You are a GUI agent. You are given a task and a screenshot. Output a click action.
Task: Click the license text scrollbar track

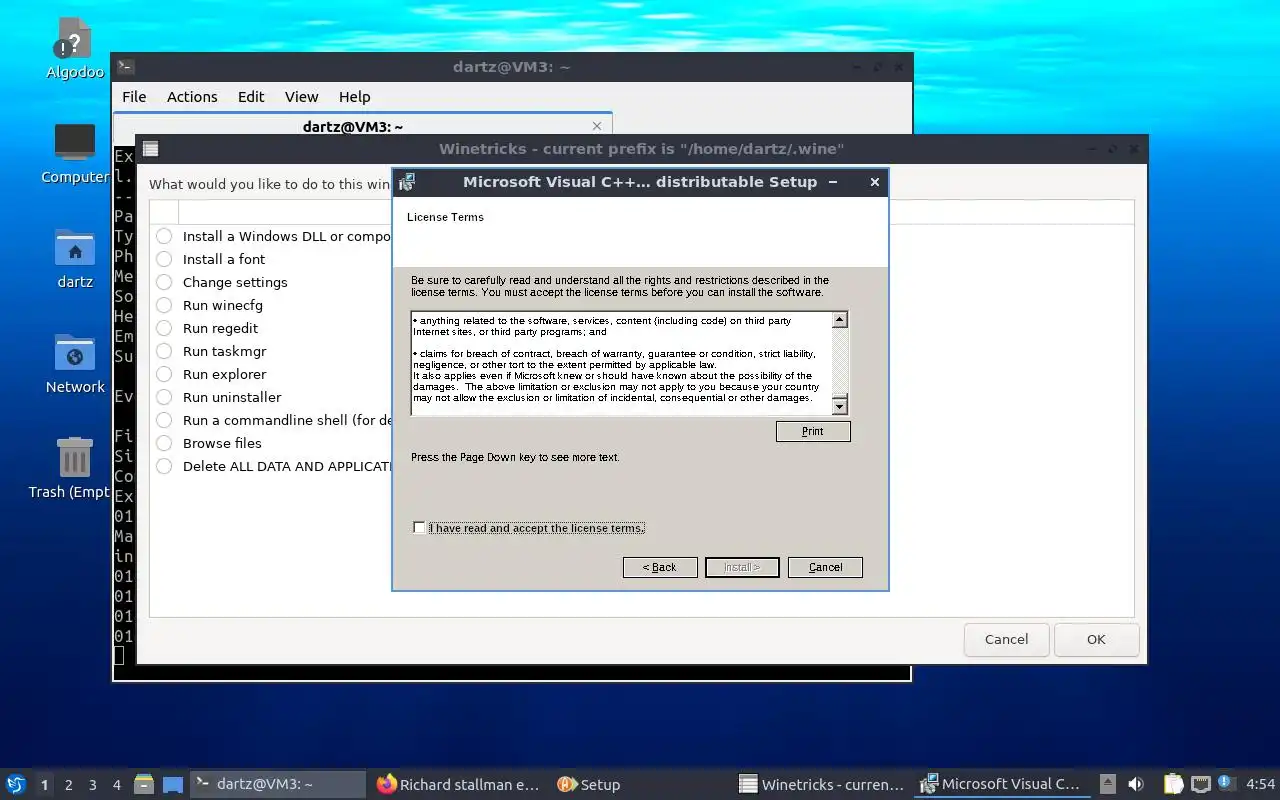tap(840, 363)
